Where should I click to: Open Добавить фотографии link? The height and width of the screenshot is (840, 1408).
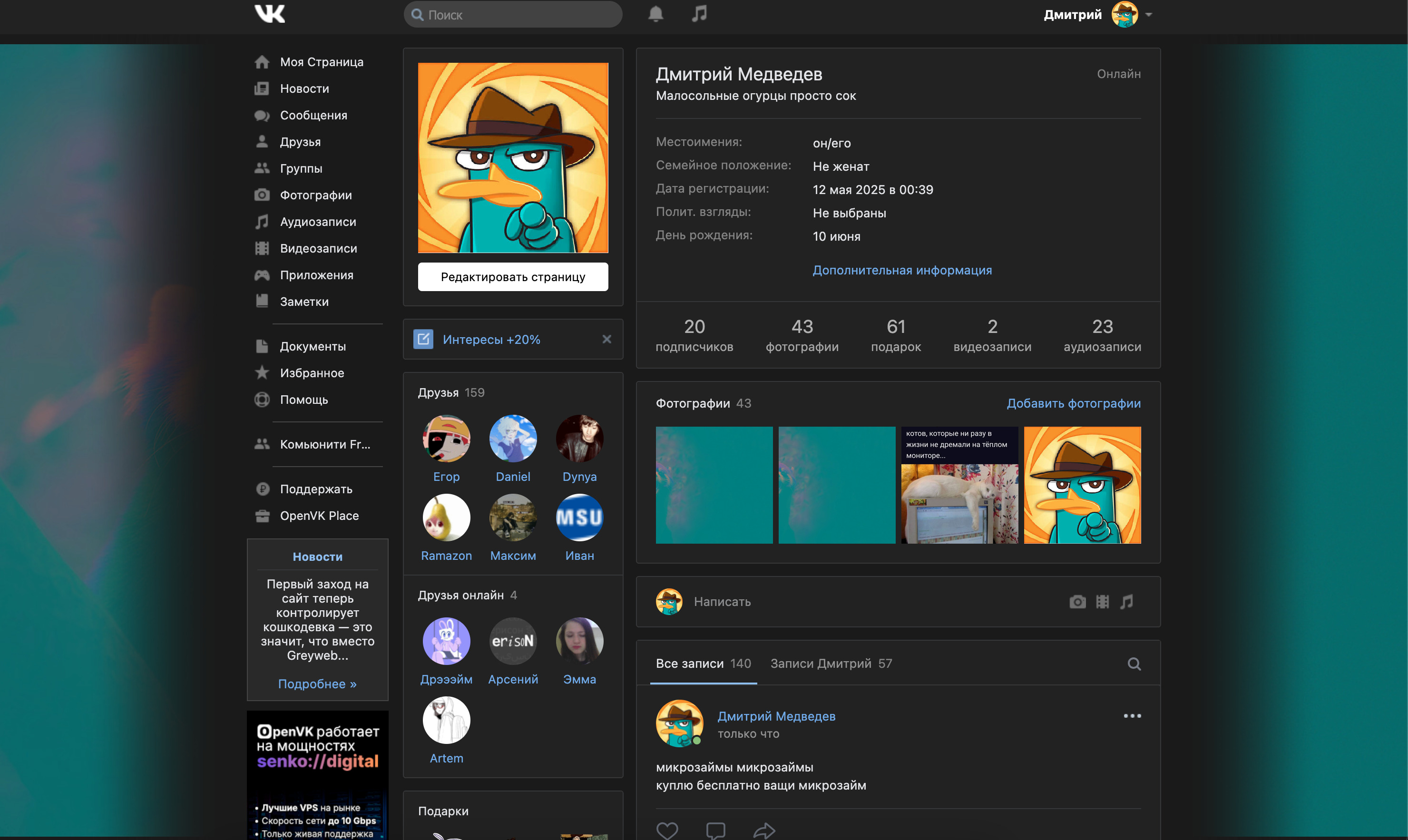point(1074,403)
